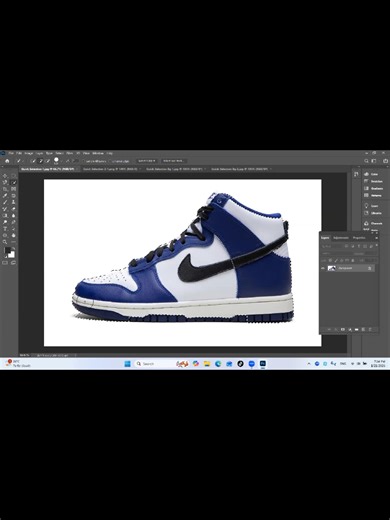Image resolution: width=390 pixels, height=520 pixels.
Task: Select the Frame tool
Action: click(x=14, y=189)
